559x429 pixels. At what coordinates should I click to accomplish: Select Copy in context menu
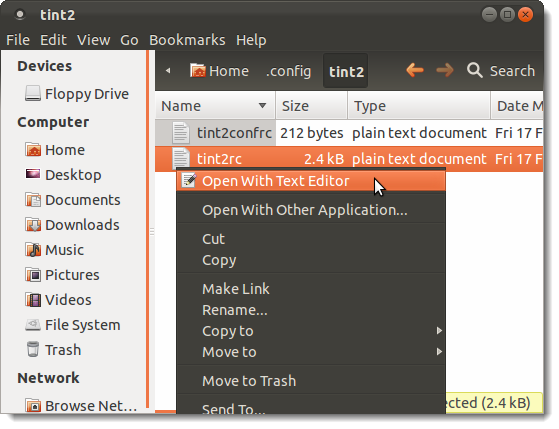click(311, 260)
